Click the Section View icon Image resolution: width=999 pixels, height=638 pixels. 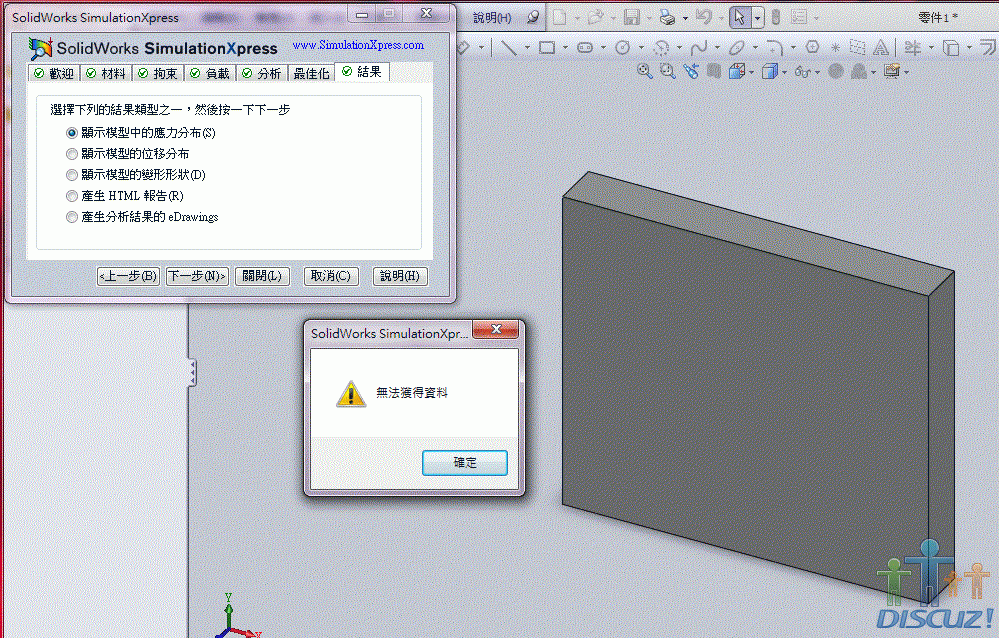714,71
